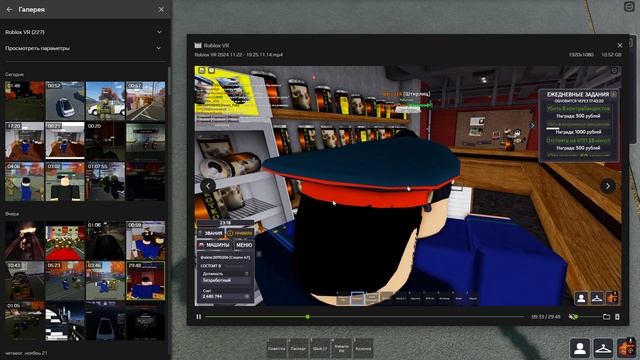
Task: Mute the video via speaker icon
Action: click(572, 317)
